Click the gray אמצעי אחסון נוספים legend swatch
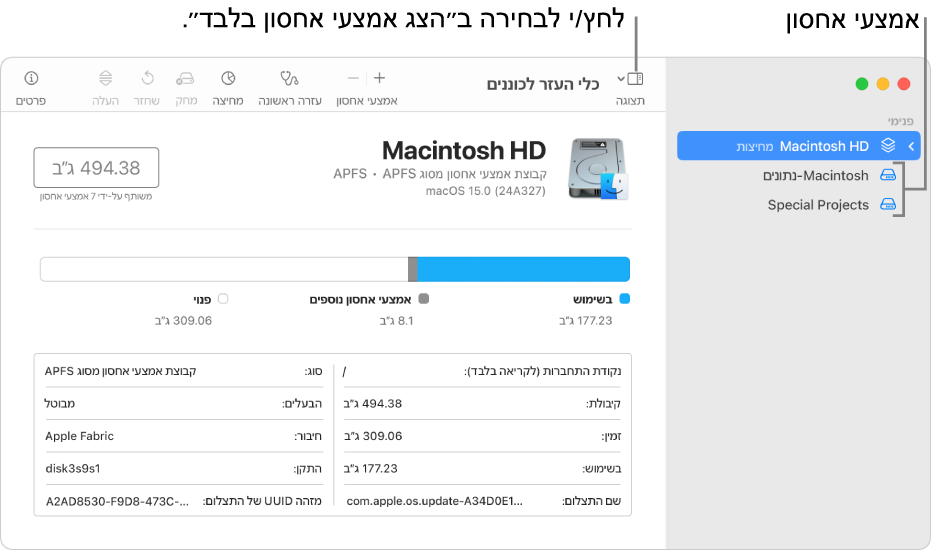 (423, 299)
